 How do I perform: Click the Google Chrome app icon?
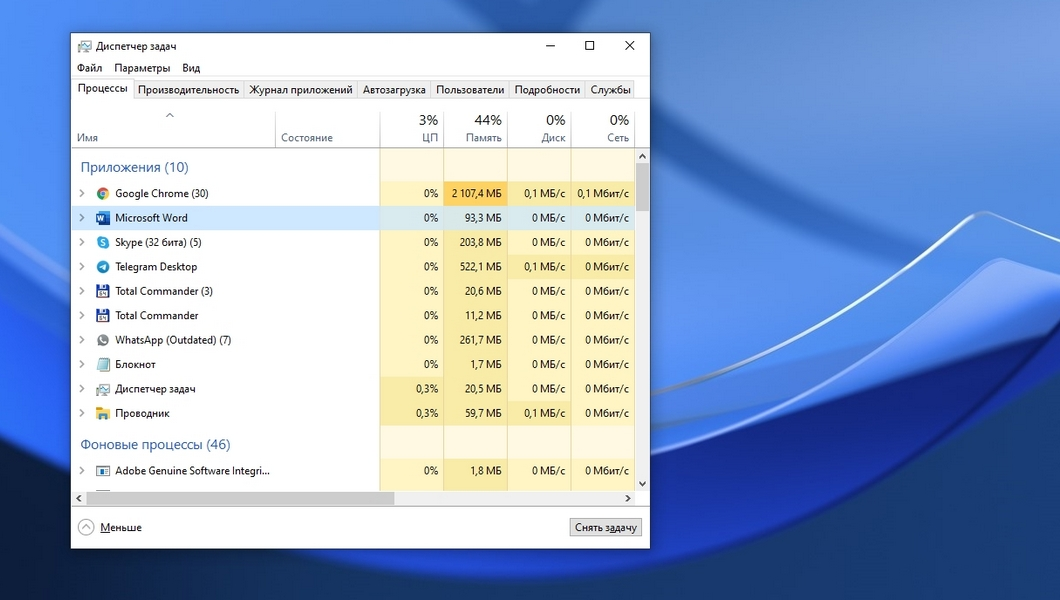point(103,194)
